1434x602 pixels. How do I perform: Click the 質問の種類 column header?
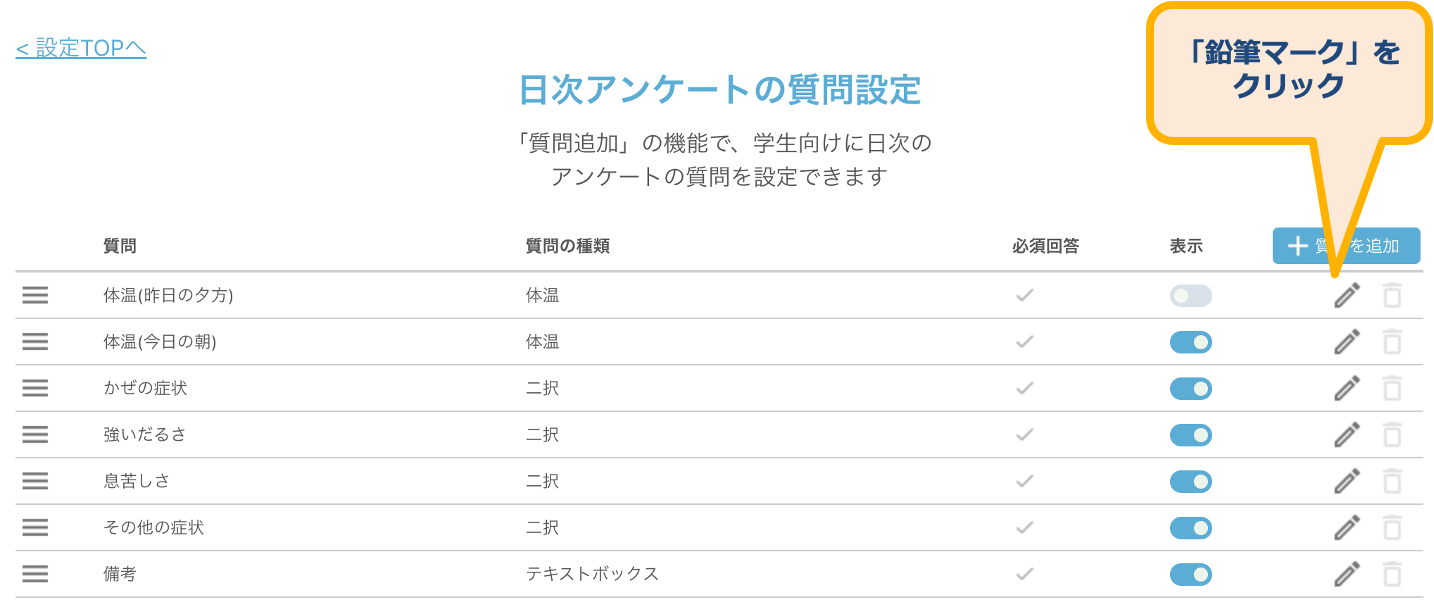567,246
